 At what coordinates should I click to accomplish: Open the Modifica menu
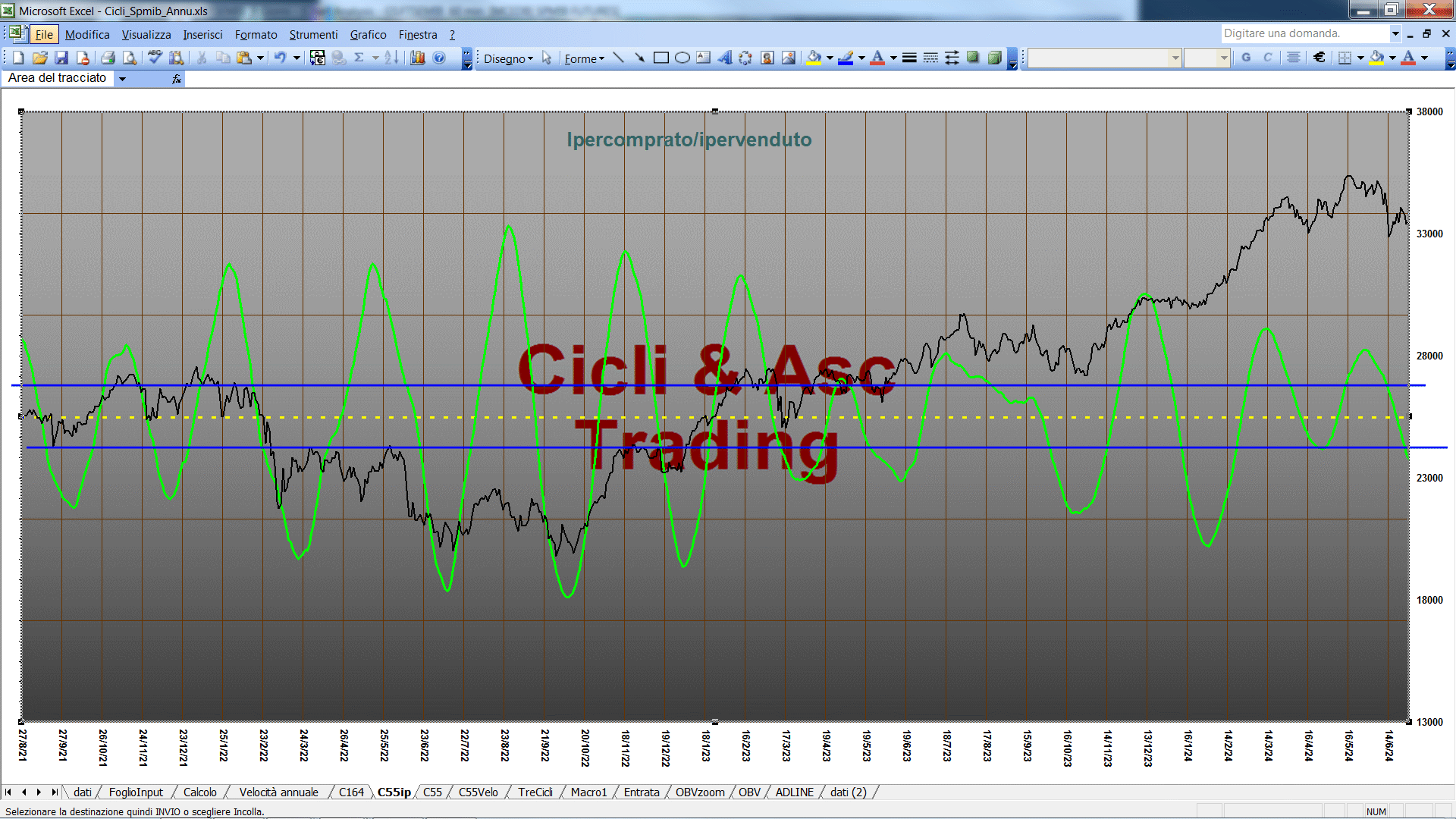87,34
